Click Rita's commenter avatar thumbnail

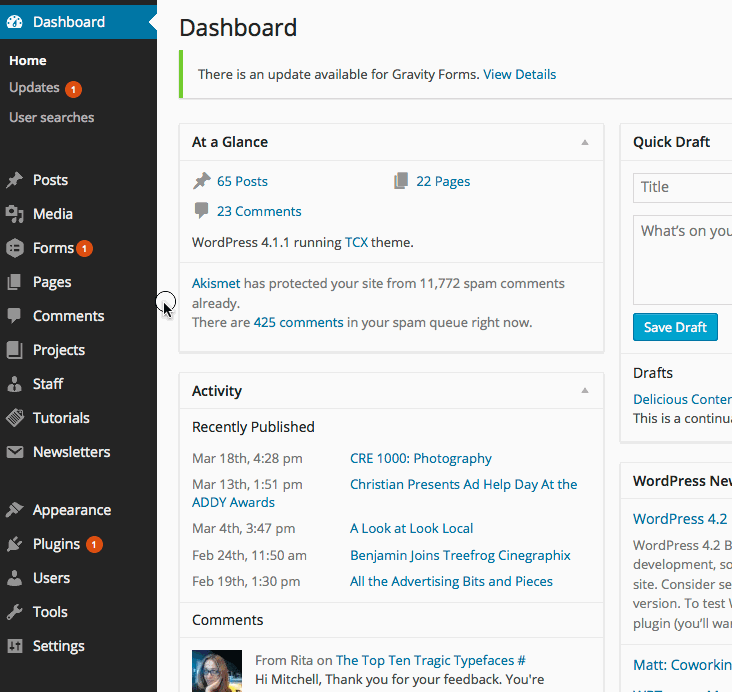click(217, 671)
